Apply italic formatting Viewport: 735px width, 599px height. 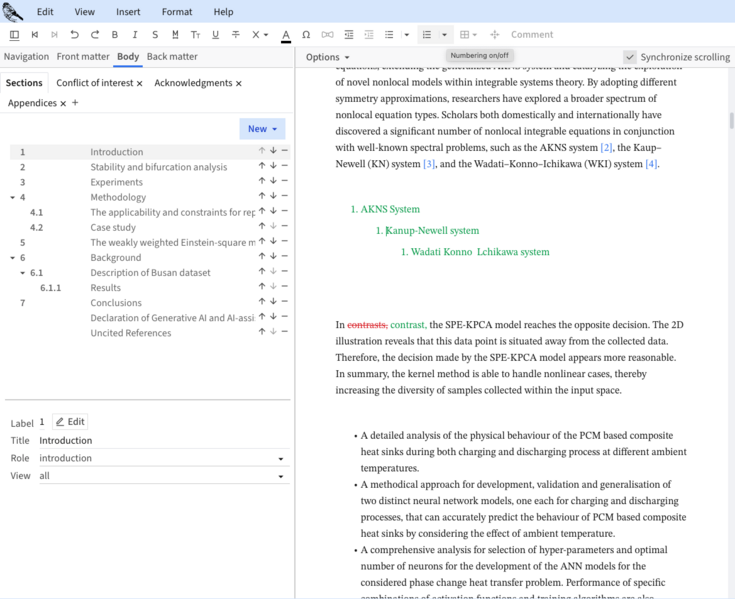point(135,35)
